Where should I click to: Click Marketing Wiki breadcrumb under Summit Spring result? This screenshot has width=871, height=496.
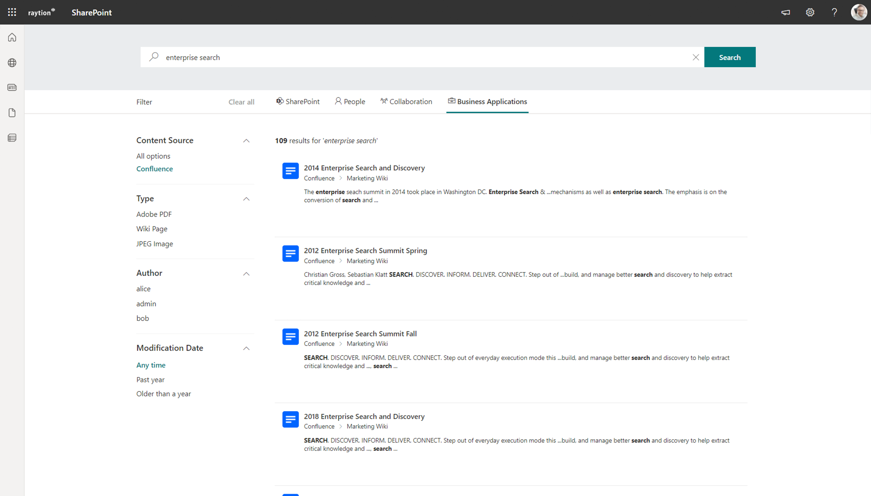coord(367,261)
